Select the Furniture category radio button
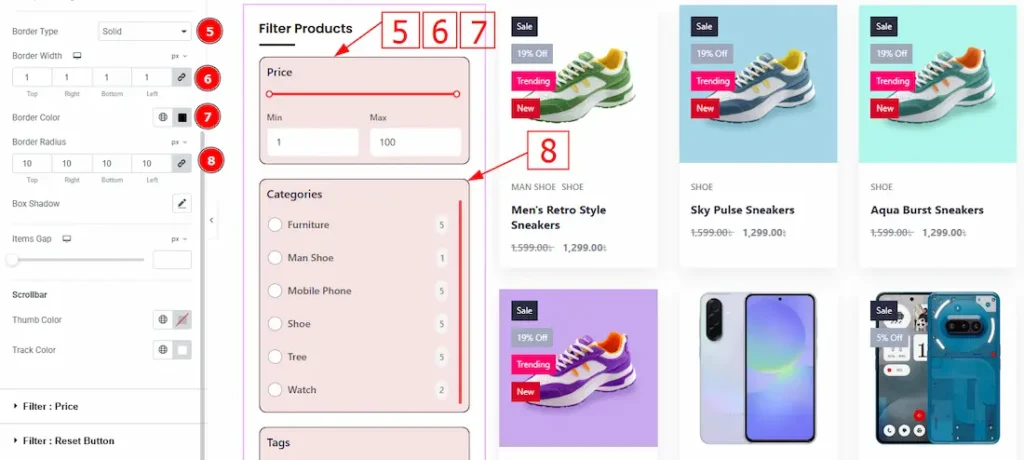Viewport: 1024px width, 460px height. (275, 225)
